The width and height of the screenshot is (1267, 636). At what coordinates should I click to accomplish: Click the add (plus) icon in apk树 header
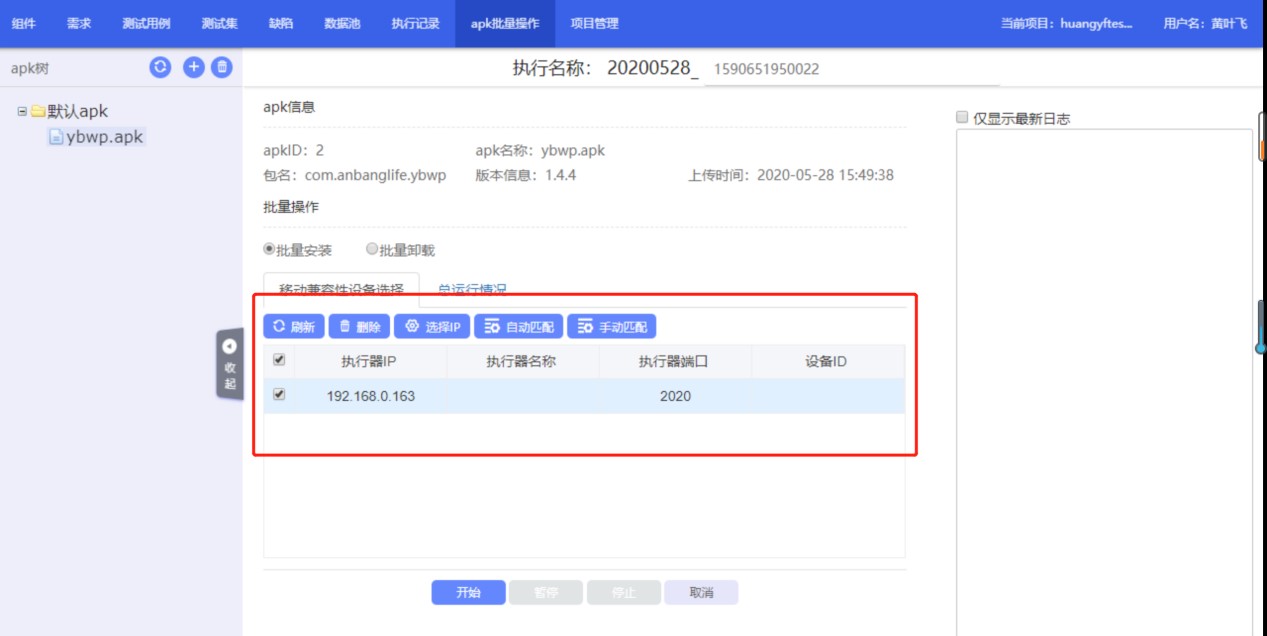pos(193,67)
